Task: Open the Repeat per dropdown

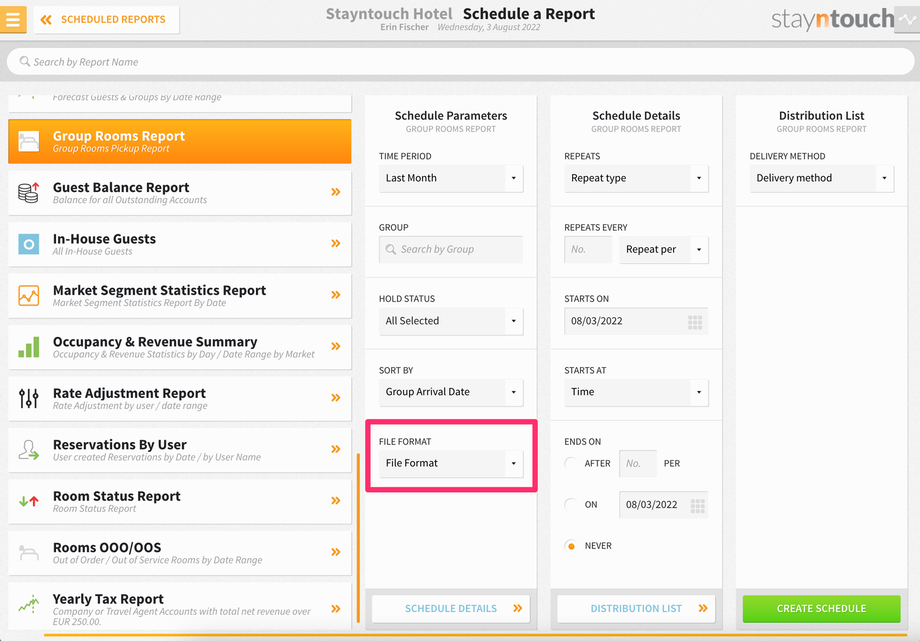Action: point(664,249)
